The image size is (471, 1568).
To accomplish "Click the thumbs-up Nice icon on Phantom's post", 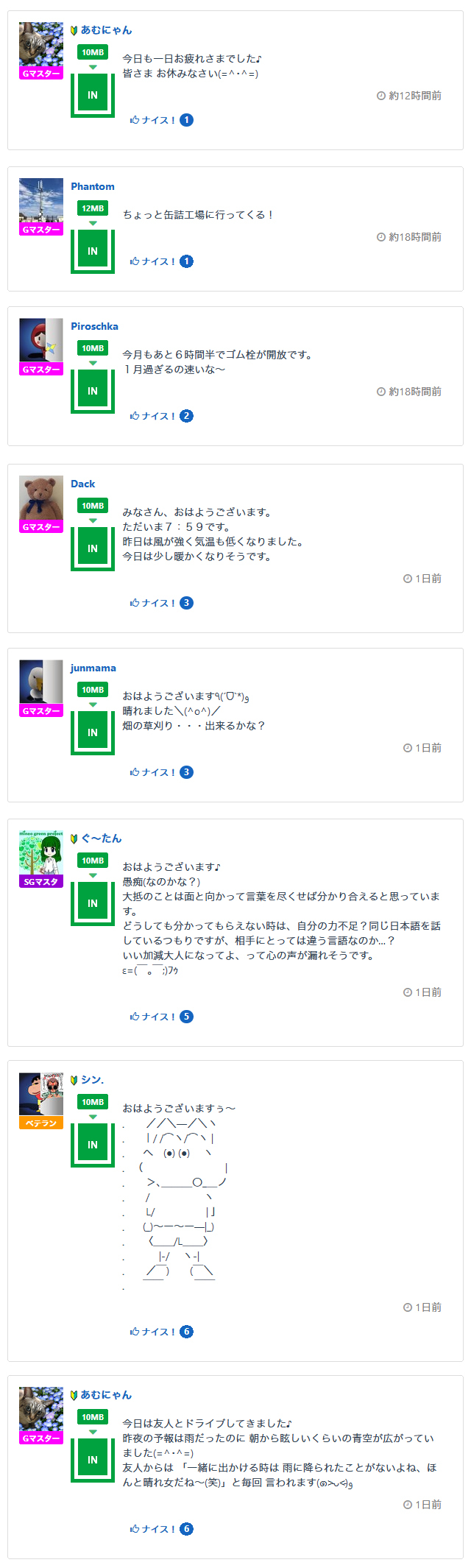I will click(135, 261).
